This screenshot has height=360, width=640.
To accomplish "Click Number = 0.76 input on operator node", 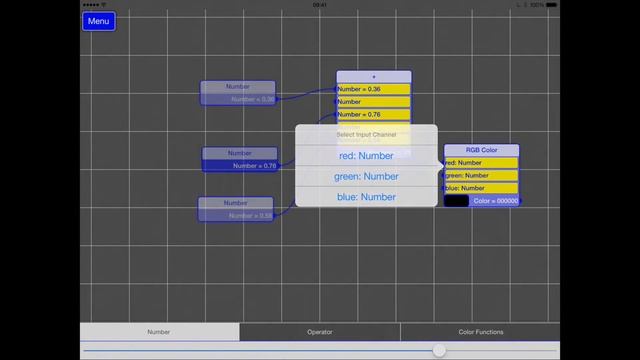I will [373, 114].
